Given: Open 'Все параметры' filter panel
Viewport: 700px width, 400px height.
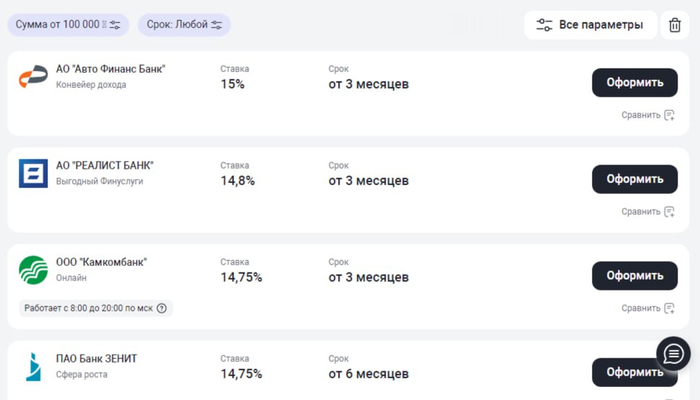Looking at the screenshot, I should pyautogui.click(x=590, y=25).
